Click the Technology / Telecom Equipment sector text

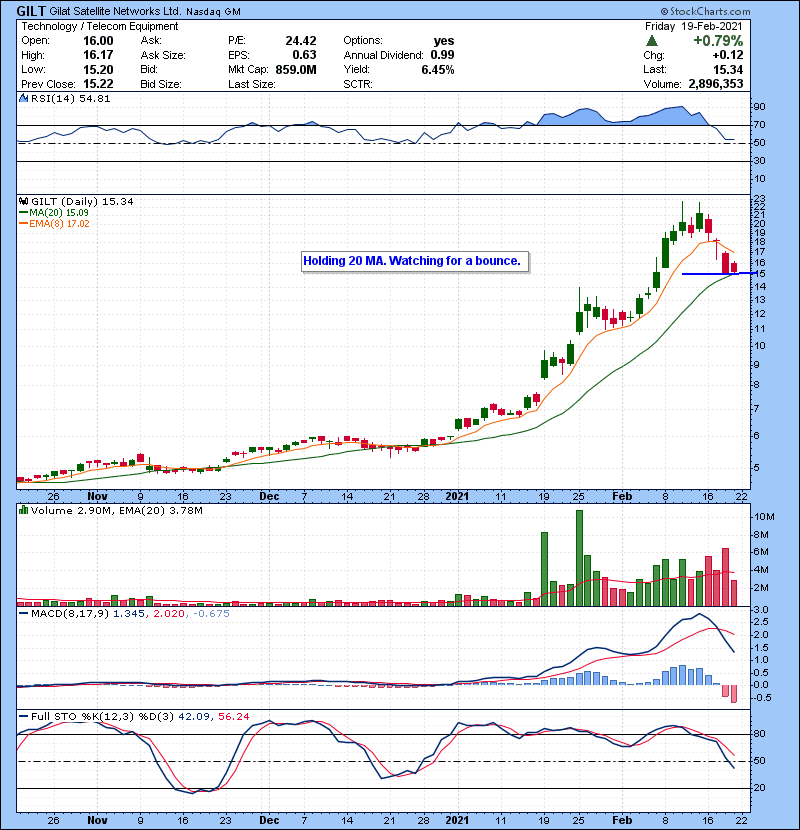pyautogui.click(x=100, y=26)
